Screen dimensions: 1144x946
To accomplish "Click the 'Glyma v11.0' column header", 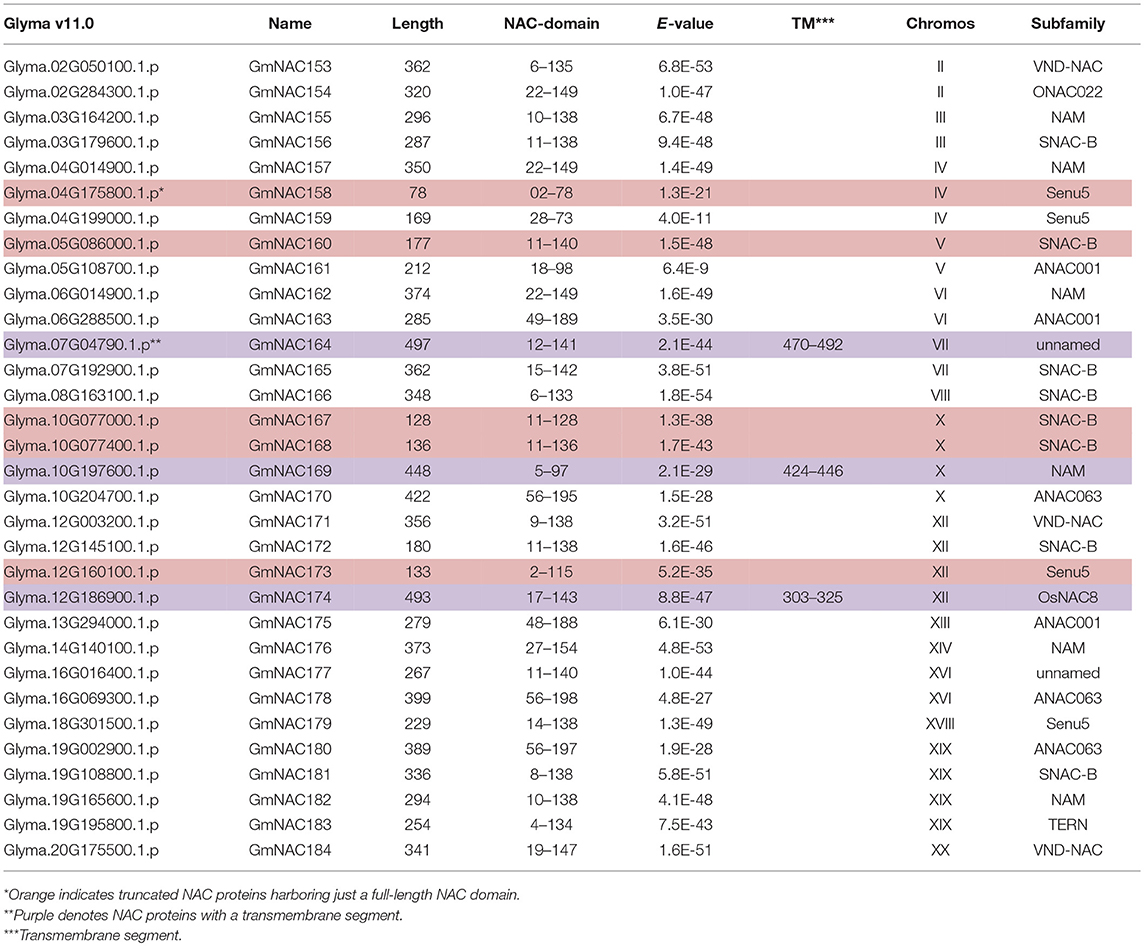I will coord(49,23).
